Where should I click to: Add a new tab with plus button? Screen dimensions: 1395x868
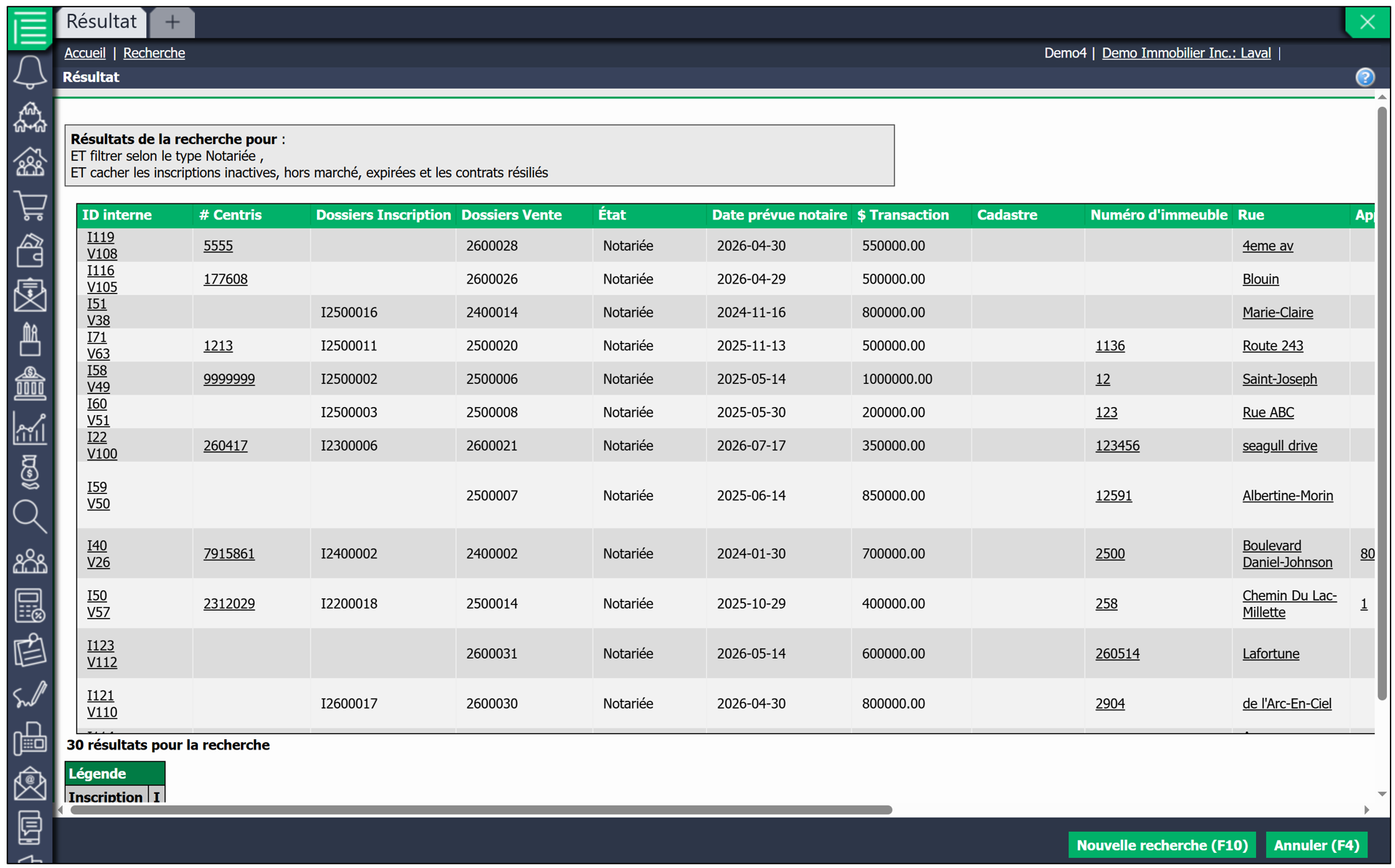pos(172,22)
